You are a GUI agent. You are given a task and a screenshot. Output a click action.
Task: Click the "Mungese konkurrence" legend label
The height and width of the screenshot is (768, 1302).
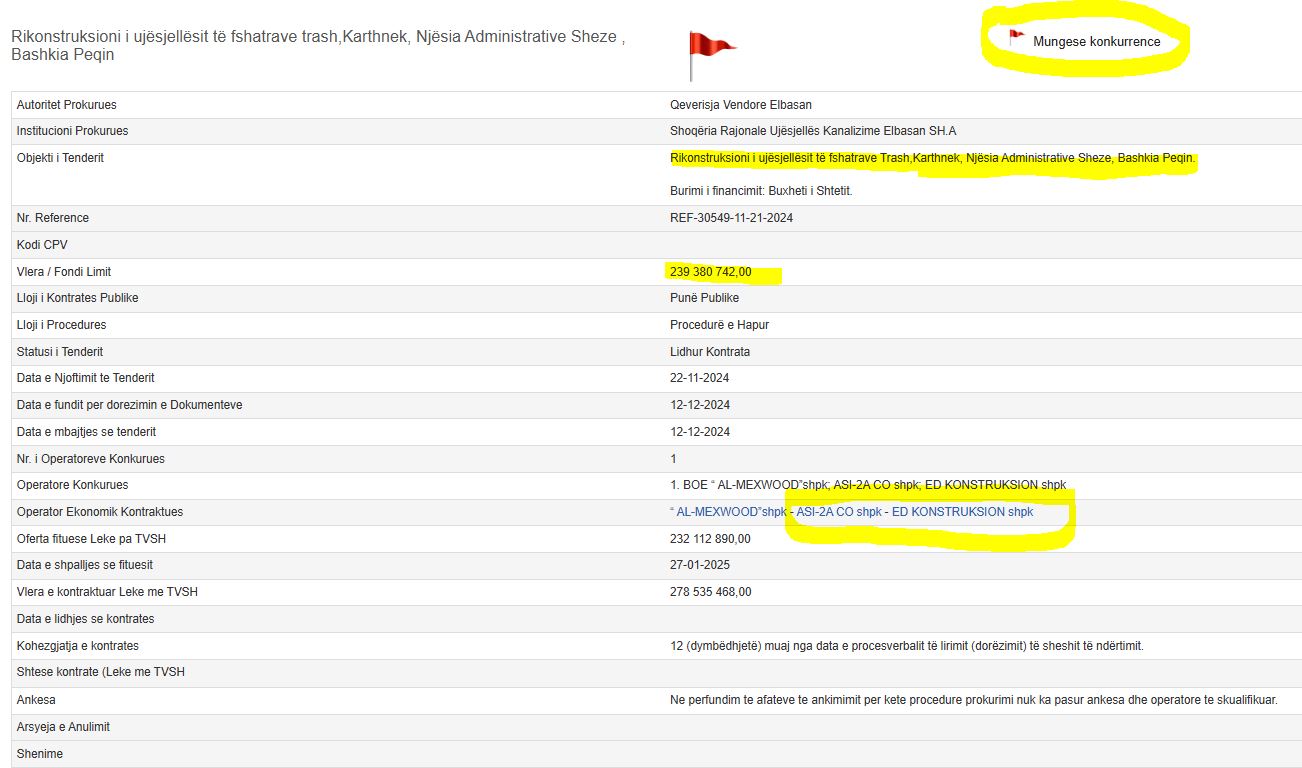pyautogui.click(x=1096, y=42)
